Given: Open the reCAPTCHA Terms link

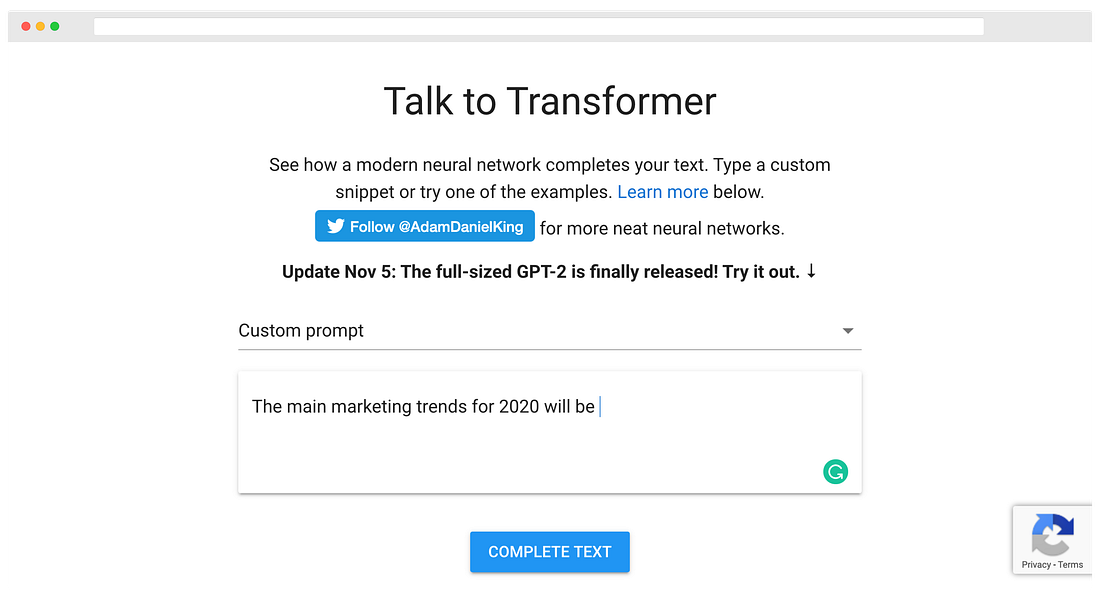Looking at the screenshot, I should pos(1071,565).
